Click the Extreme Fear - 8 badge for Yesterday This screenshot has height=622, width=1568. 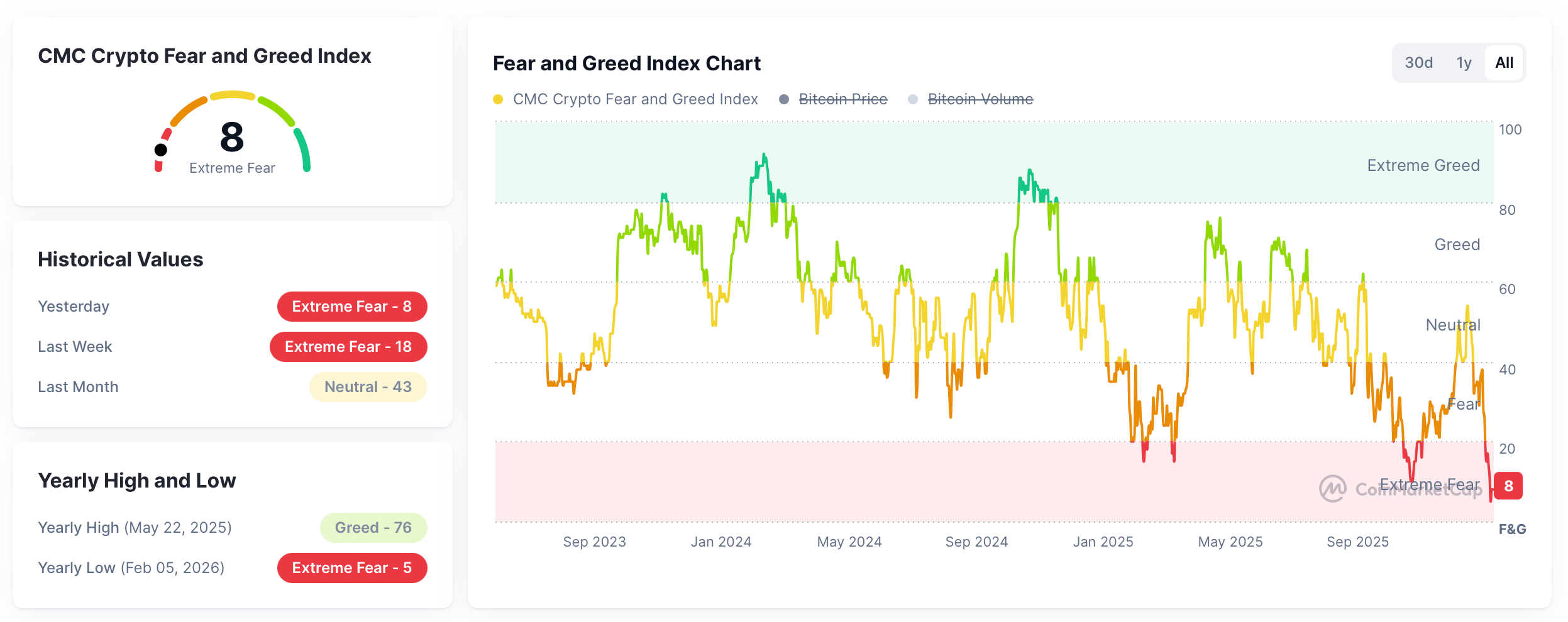tap(351, 307)
